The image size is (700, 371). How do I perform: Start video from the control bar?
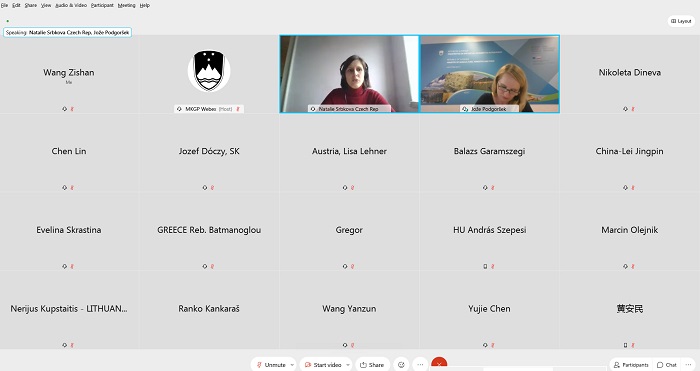[x=323, y=365]
